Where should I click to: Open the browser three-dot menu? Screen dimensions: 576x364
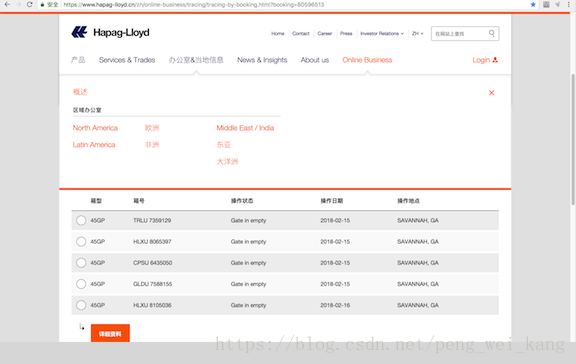[569, 4]
